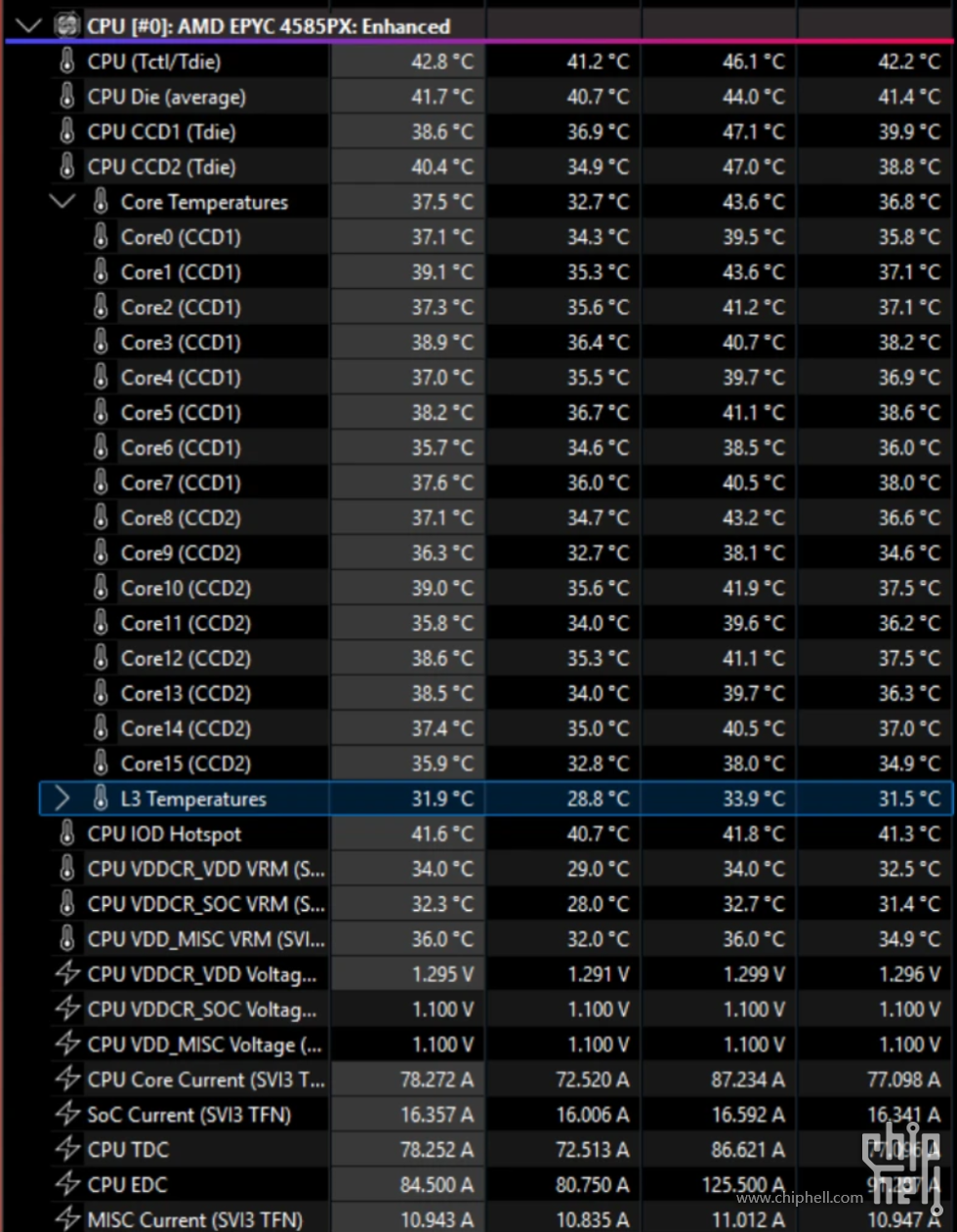Select the CPU Die (average) row label
Image resolution: width=957 pixels, height=1232 pixels.
tap(167, 97)
